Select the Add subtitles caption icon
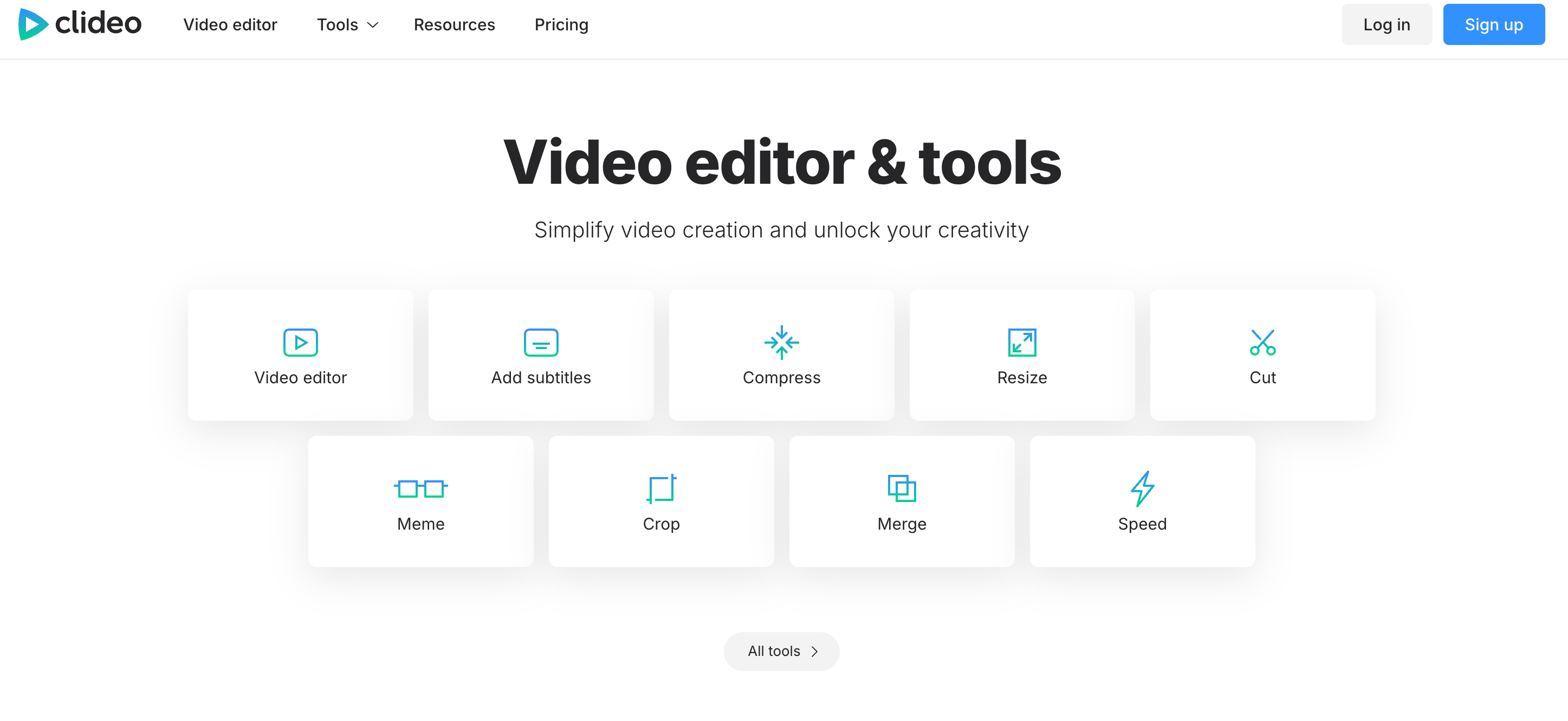Image resolution: width=1568 pixels, height=721 pixels. [541, 342]
